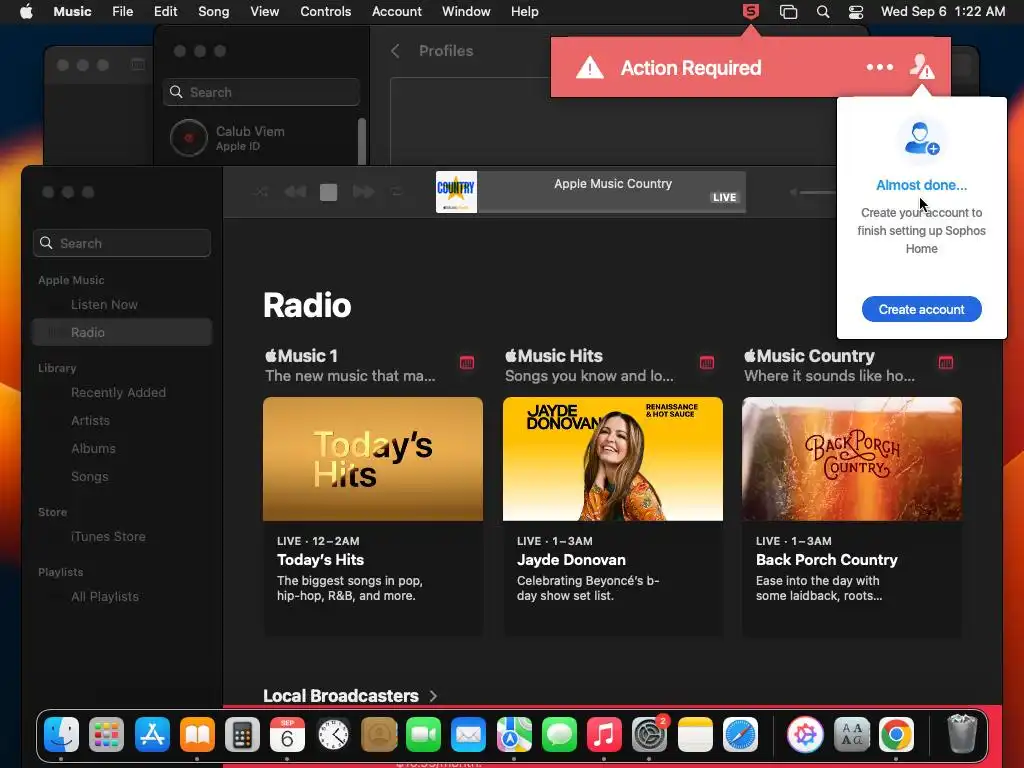Toggle repeat in Music player
The width and height of the screenshot is (1024, 768).
[x=396, y=192]
